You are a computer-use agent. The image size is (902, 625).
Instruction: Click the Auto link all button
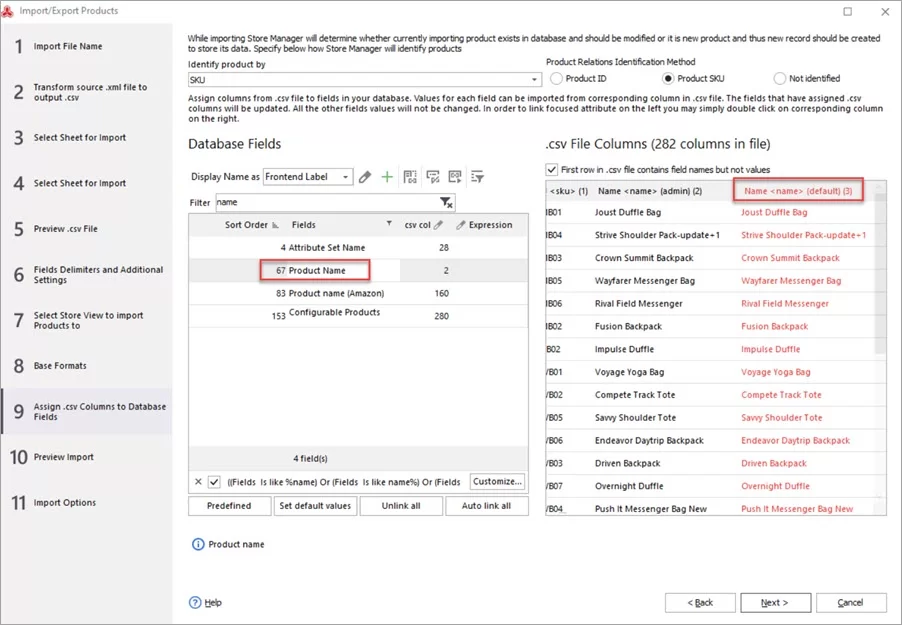(x=486, y=506)
